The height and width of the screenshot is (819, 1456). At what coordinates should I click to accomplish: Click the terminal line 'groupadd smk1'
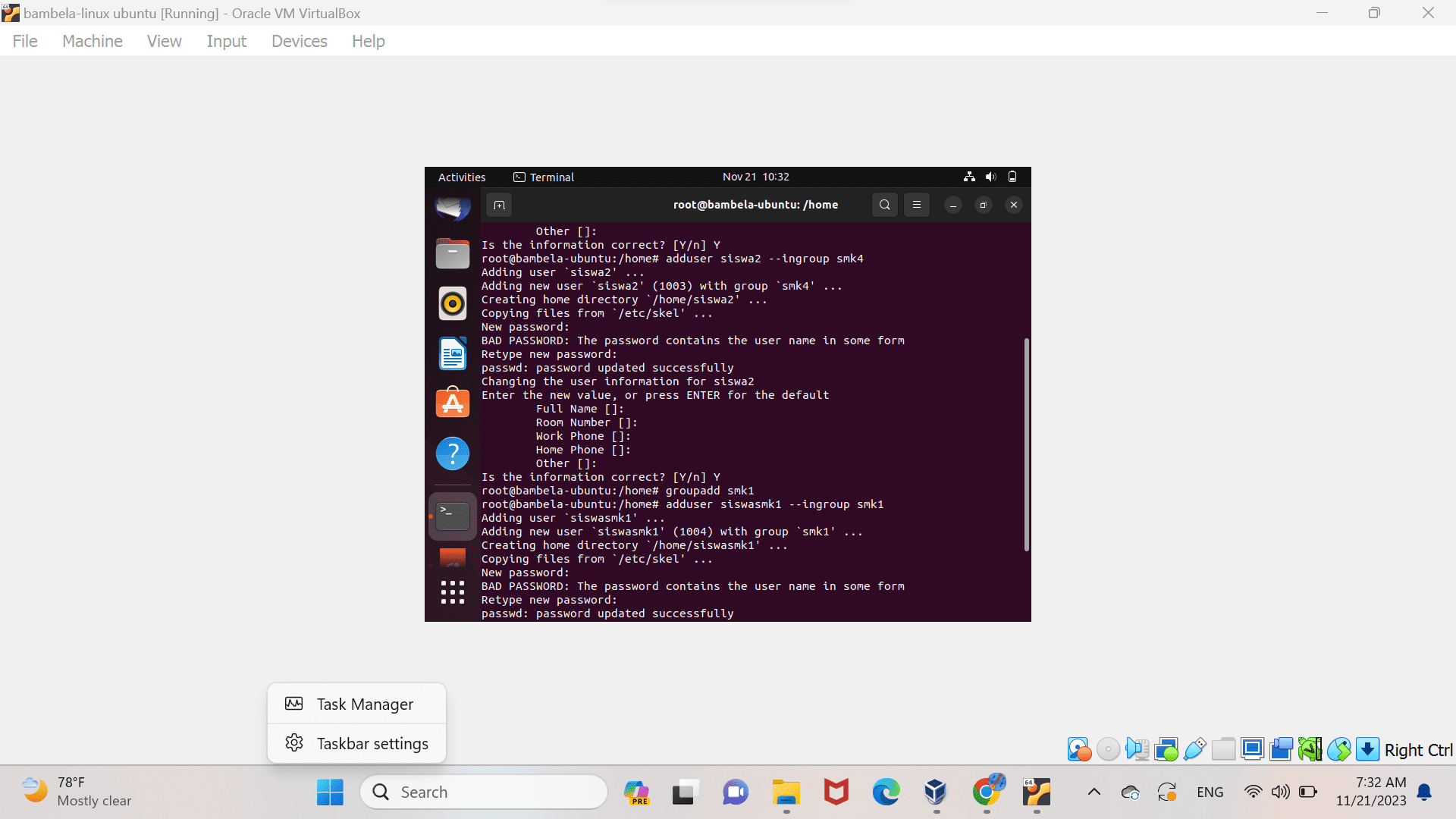click(618, 491)
